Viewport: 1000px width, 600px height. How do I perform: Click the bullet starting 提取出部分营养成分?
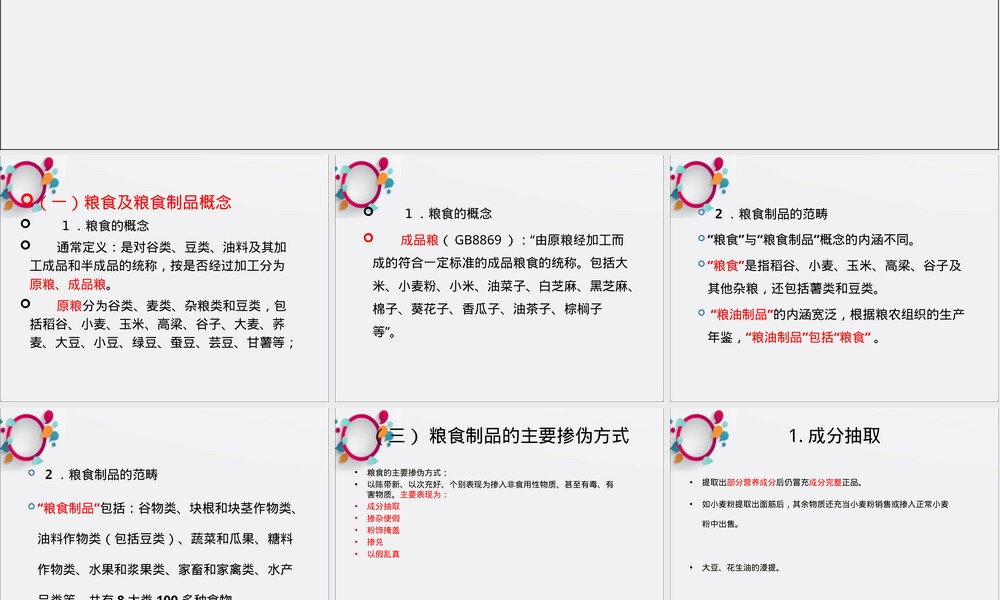pos(783,483)
